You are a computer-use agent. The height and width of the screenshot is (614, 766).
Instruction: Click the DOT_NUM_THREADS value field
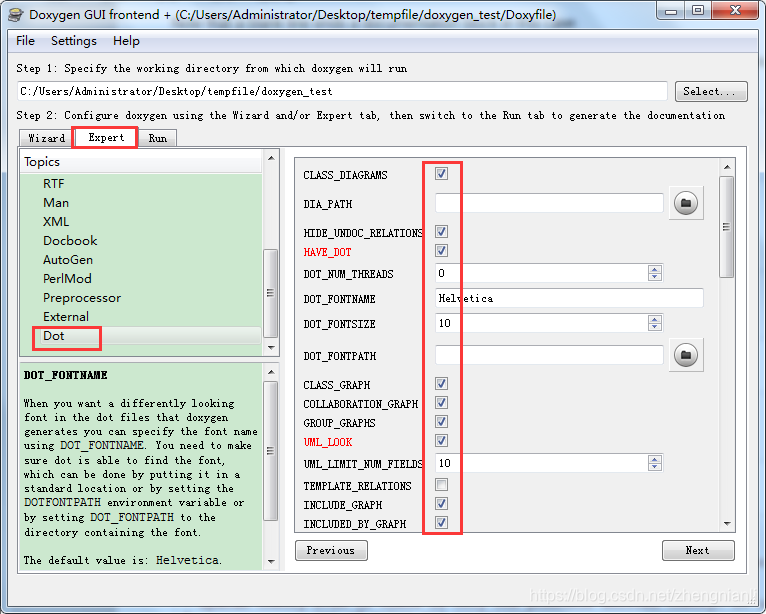541,273
